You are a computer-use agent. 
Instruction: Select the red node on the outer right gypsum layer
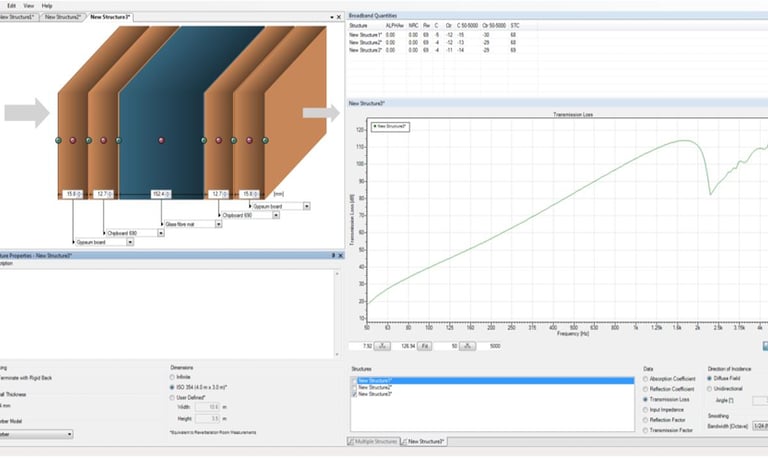pos(249,140)
